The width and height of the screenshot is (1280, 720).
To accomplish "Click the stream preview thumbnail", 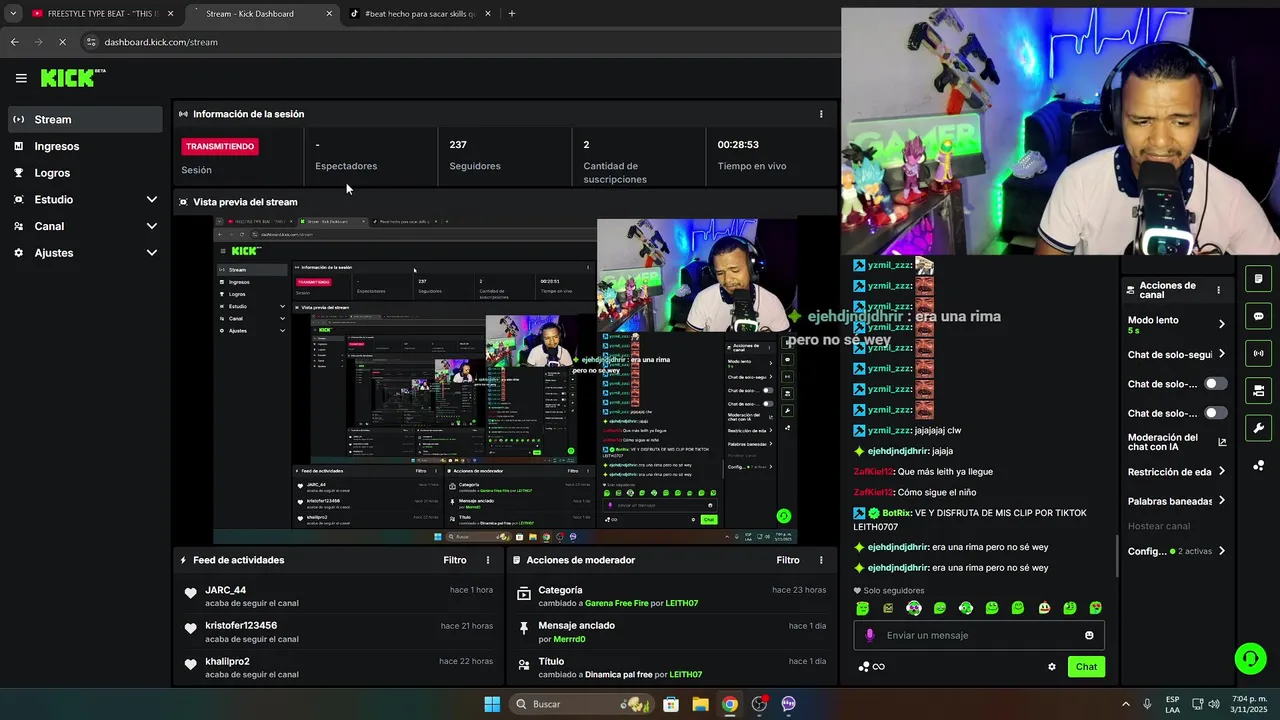I will (x=506, y=380).
